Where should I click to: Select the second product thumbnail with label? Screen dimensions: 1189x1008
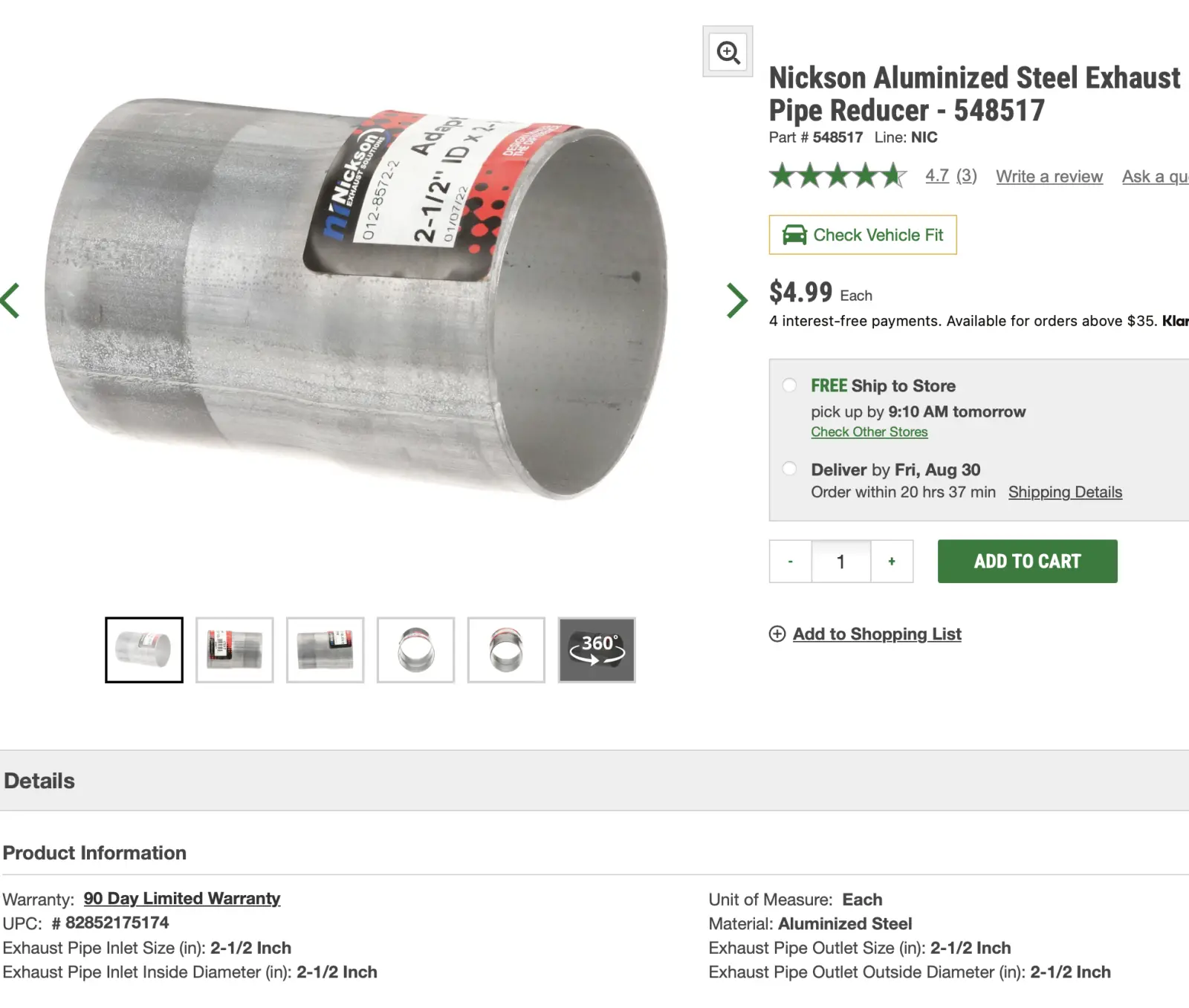point(235,650)
